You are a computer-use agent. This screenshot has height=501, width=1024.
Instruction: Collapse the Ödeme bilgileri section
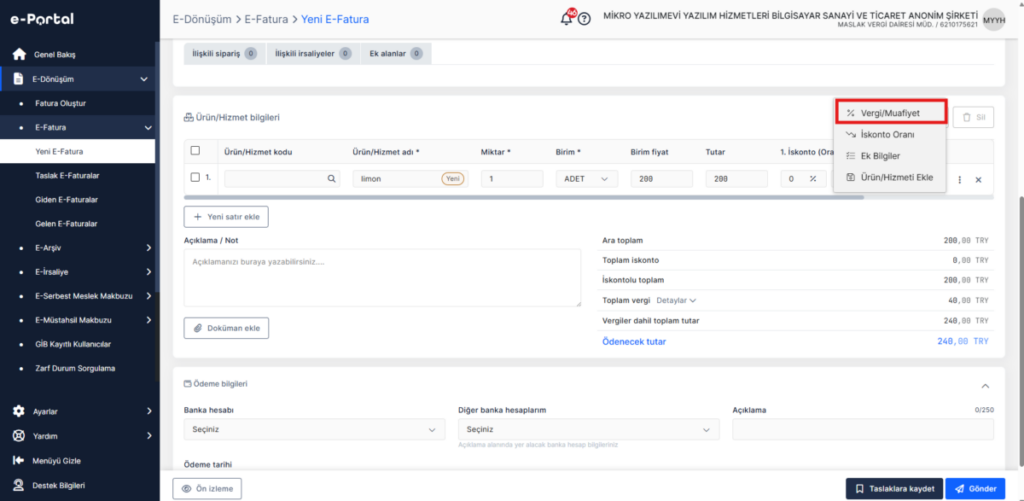(985, 385)
